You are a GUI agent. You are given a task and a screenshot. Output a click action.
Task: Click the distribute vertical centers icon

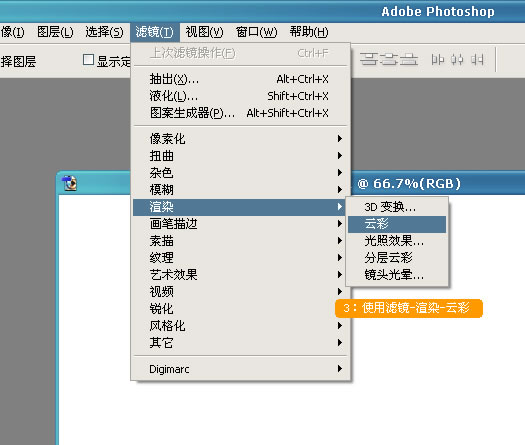(x=389, y=60)
